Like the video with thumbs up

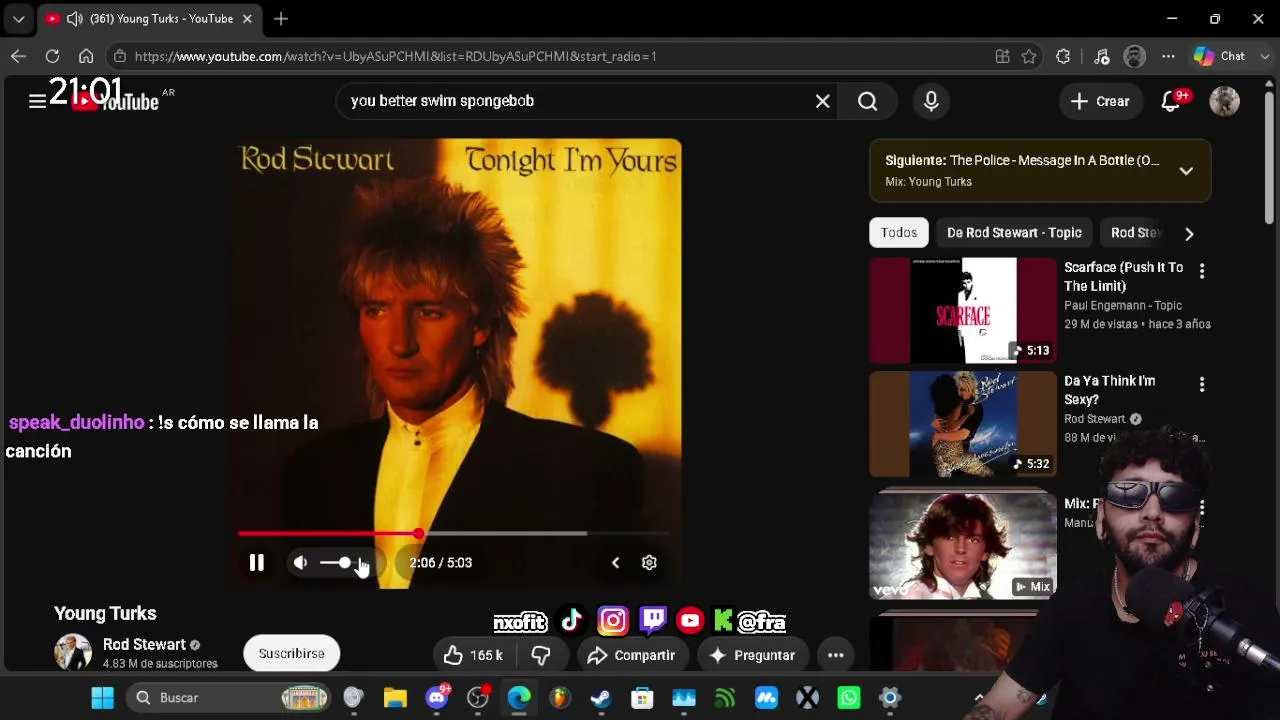coord(474,655)
